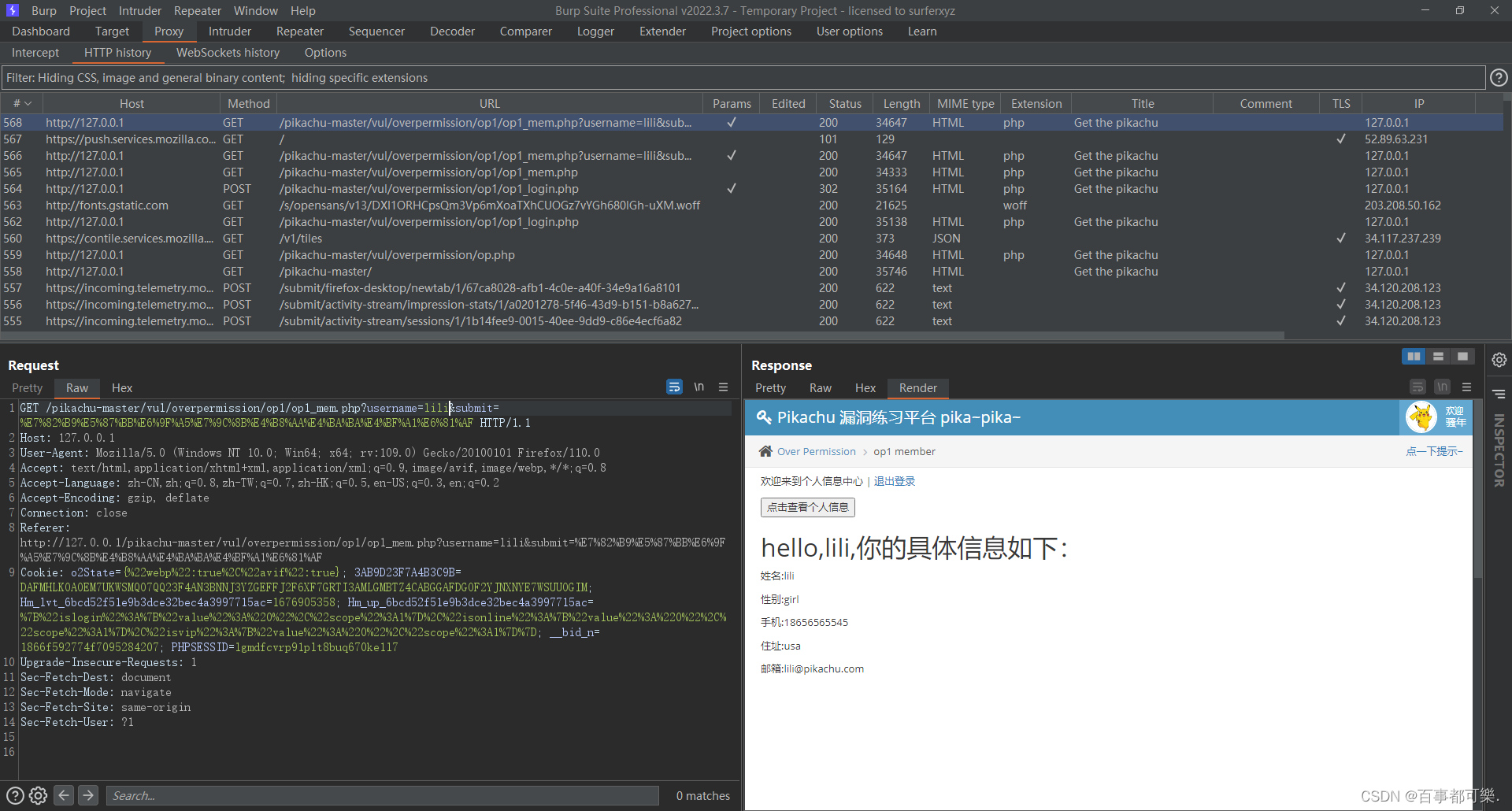Viewport: 1512px width, 811px height.
Task: Show Response in Raw view
Action: (x=821, y=388)
